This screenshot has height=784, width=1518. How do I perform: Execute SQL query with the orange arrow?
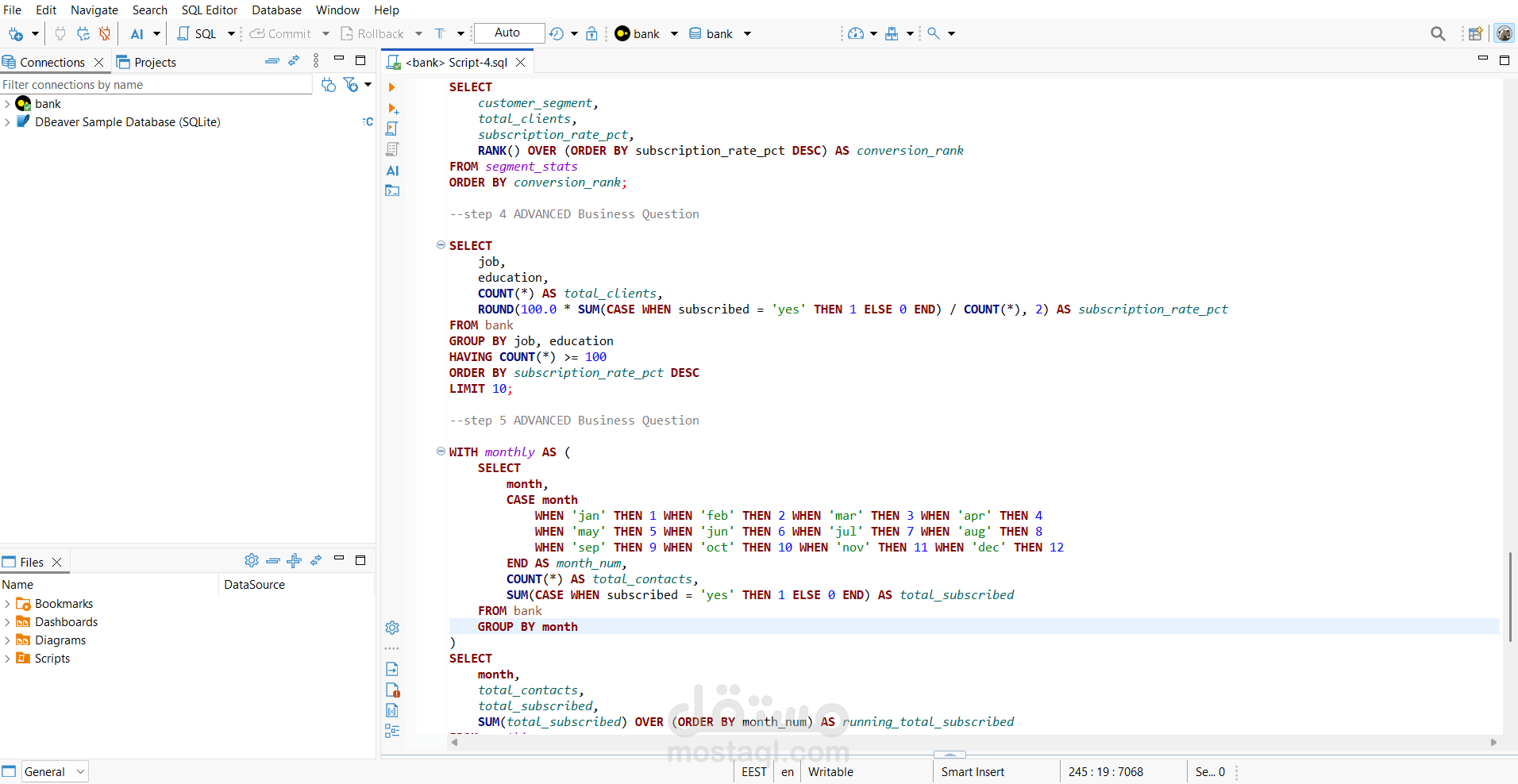point(392,87)
